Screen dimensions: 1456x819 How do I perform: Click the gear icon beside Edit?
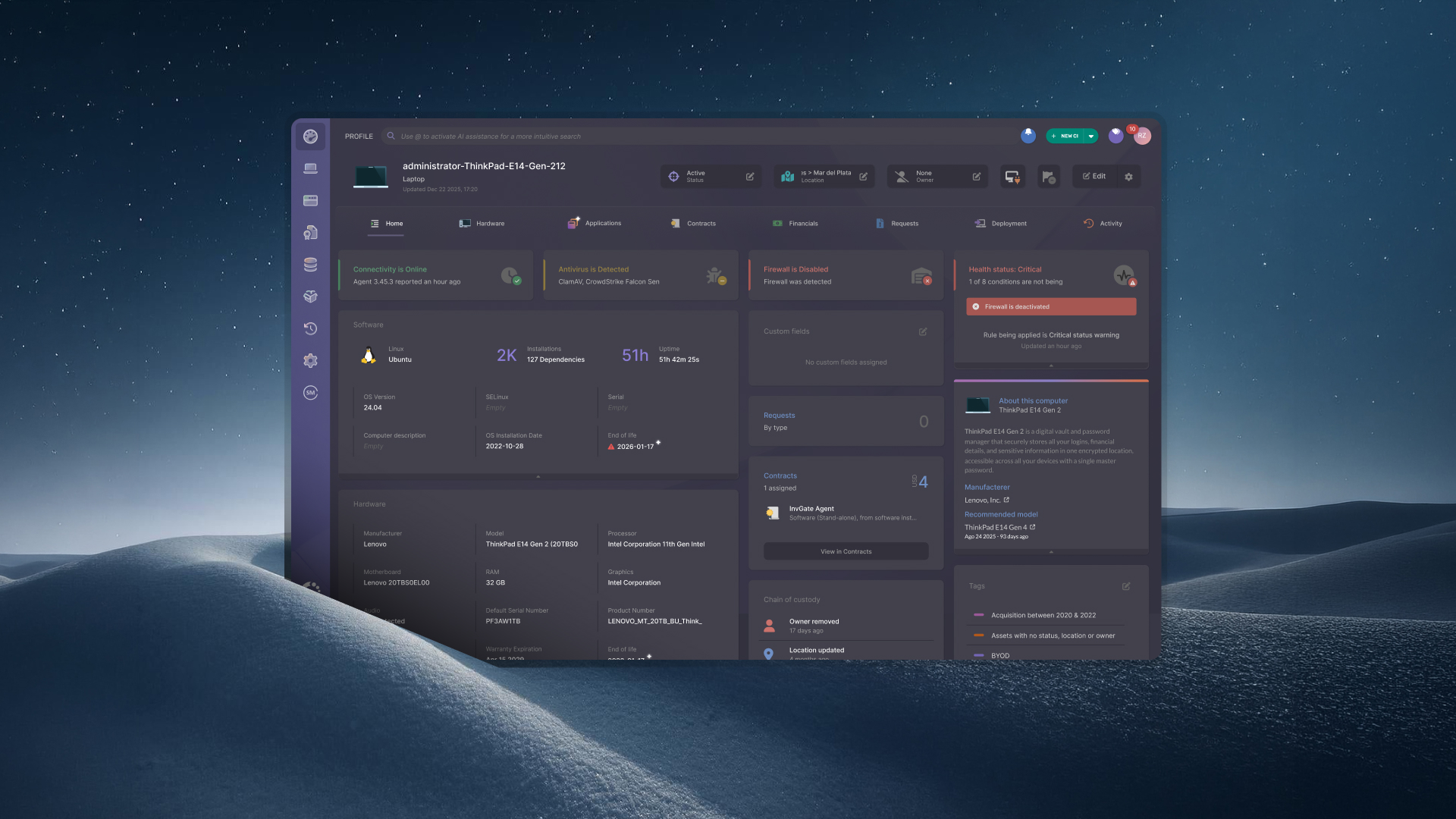pos(1128,177)
